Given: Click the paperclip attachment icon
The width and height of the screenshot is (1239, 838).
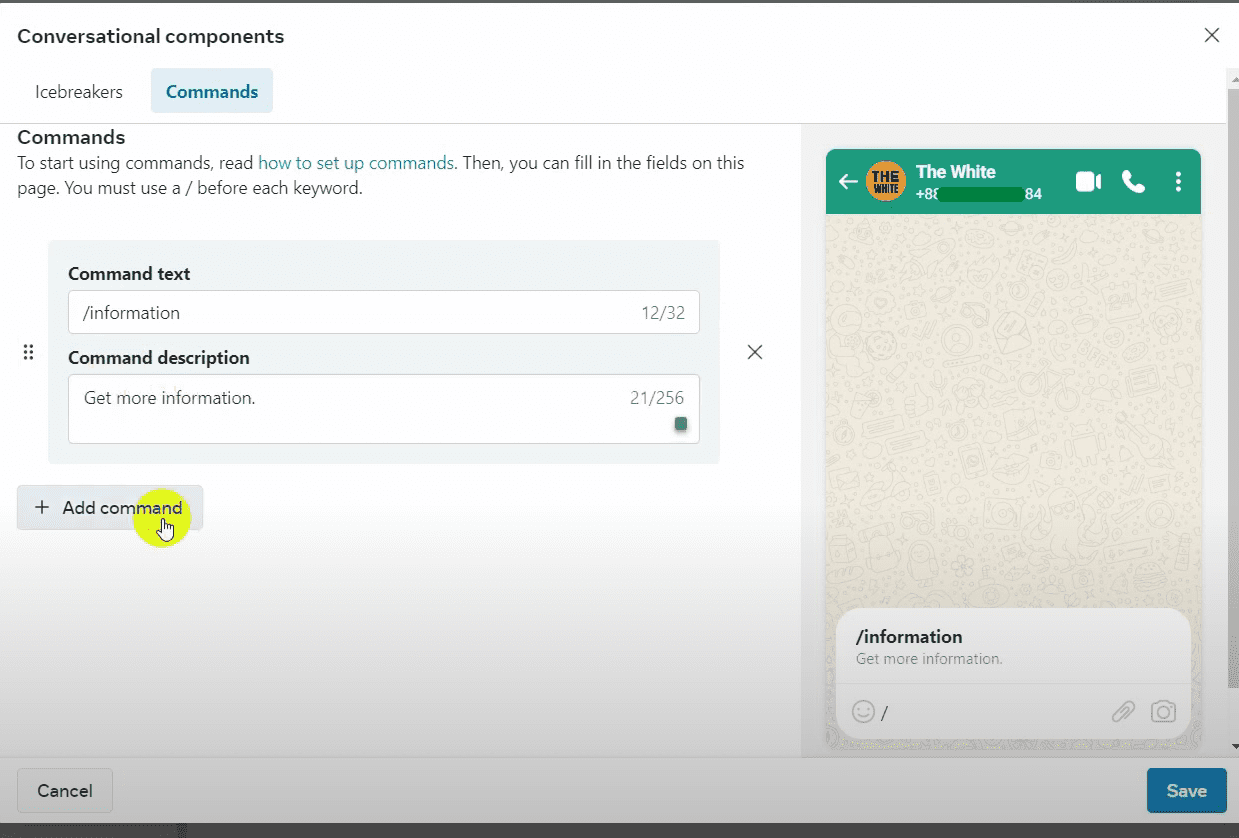Looking at the screenshot, I should coord(1123,712).
